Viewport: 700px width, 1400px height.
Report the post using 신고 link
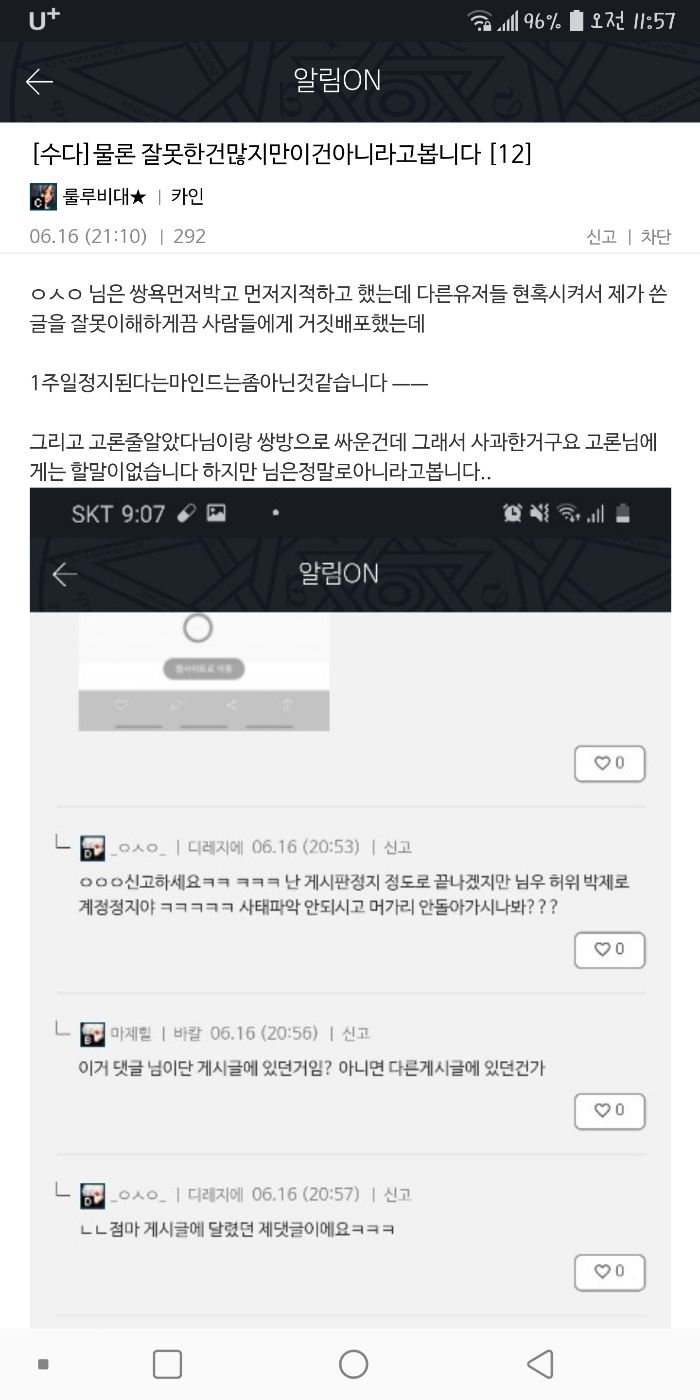coord(601,237)
